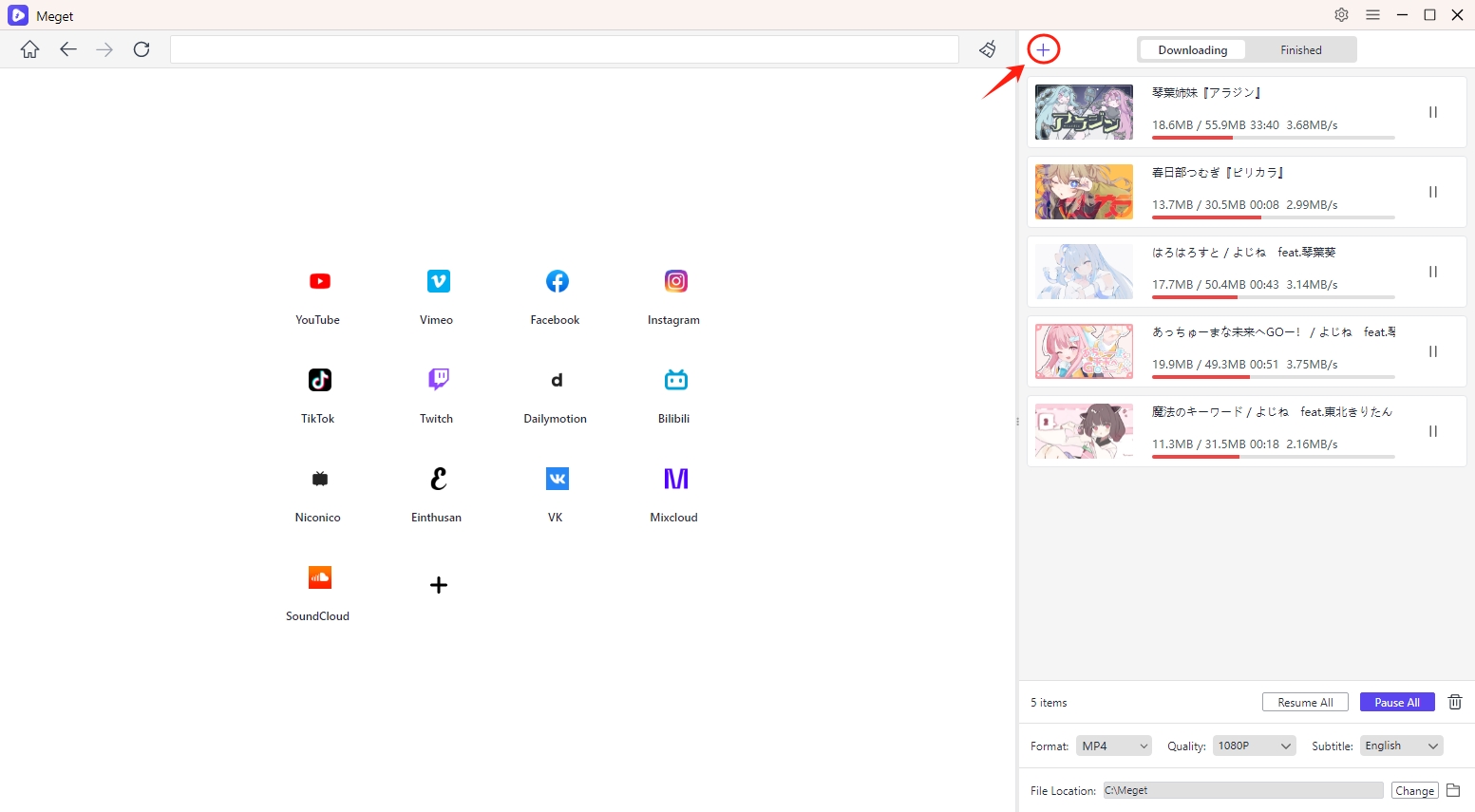1475x812 pixels.
Task: Open the Niconico shortcut
Action: (x=318, y=494)
